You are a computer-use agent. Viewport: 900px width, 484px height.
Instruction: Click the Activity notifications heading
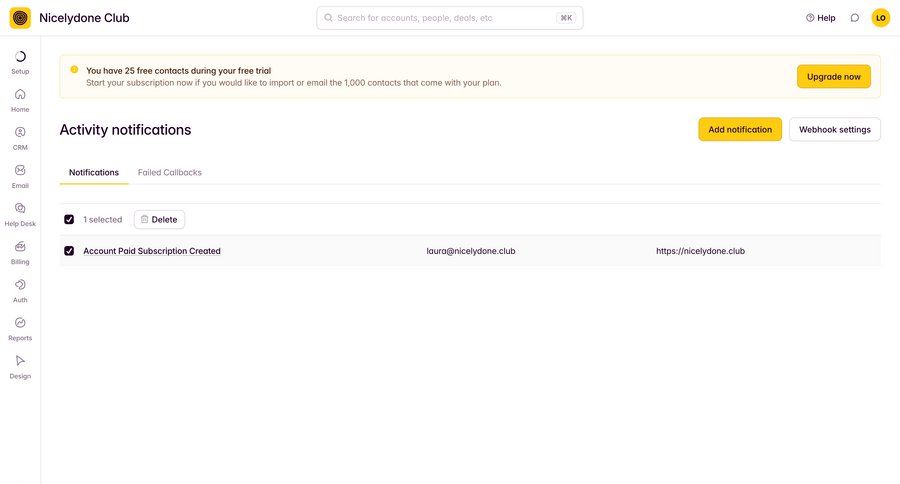pyautogui.click(x=125, y=130)
